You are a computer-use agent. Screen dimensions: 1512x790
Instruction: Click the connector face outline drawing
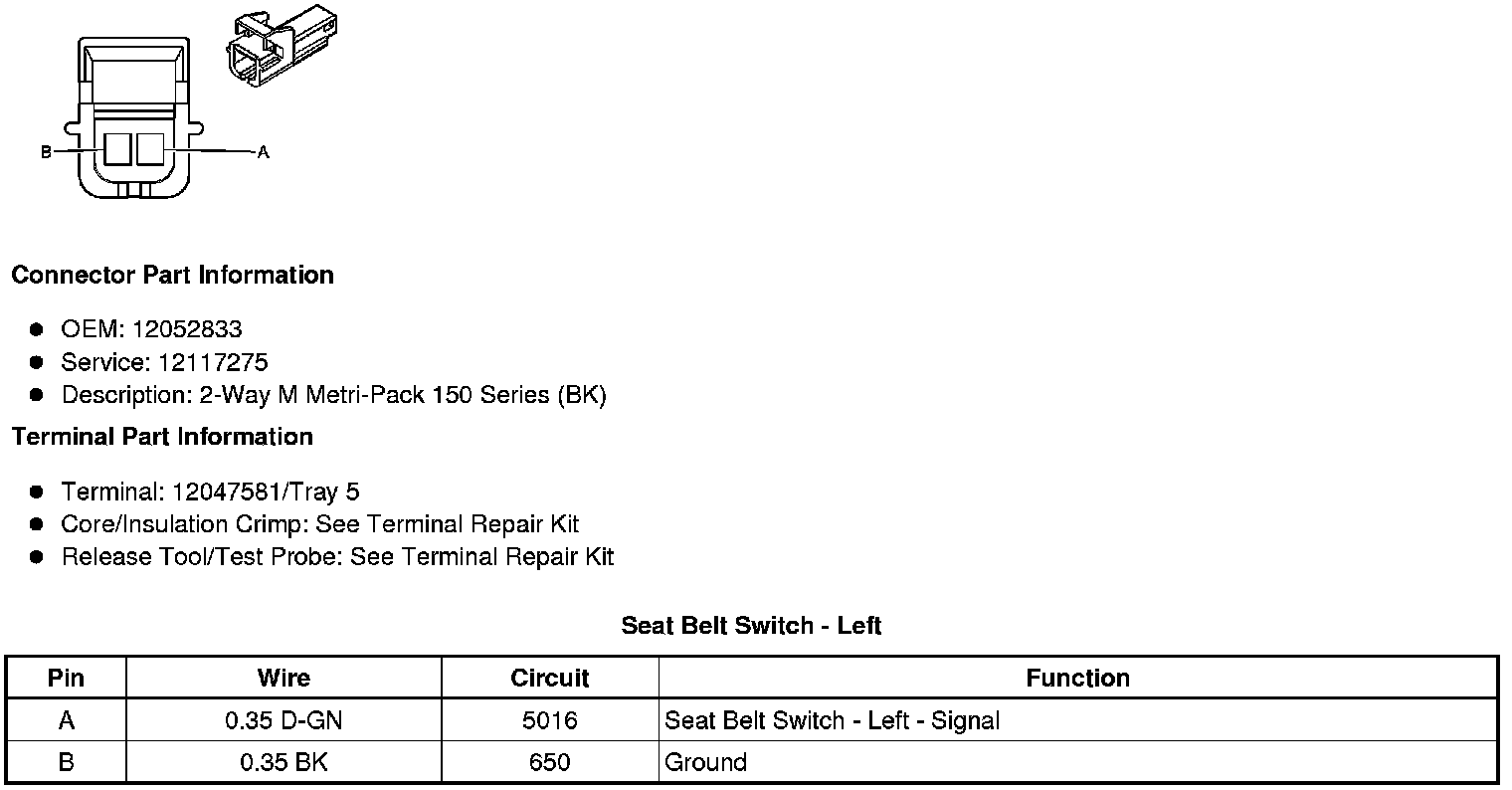(134, 119)
